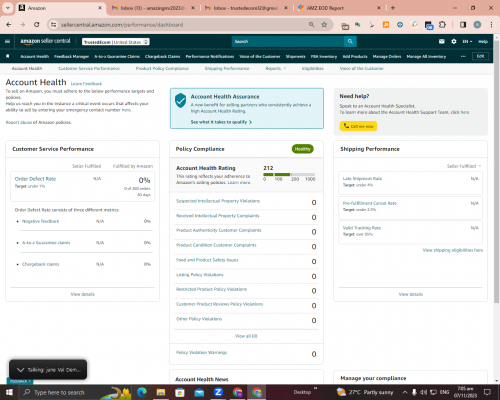
Task: Click View details under Customer Service Performance
Action: click(83, 294)
